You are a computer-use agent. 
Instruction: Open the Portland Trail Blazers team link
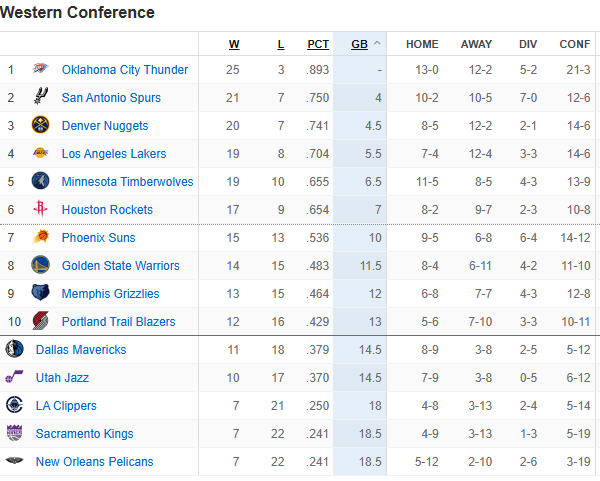point(118,322)
